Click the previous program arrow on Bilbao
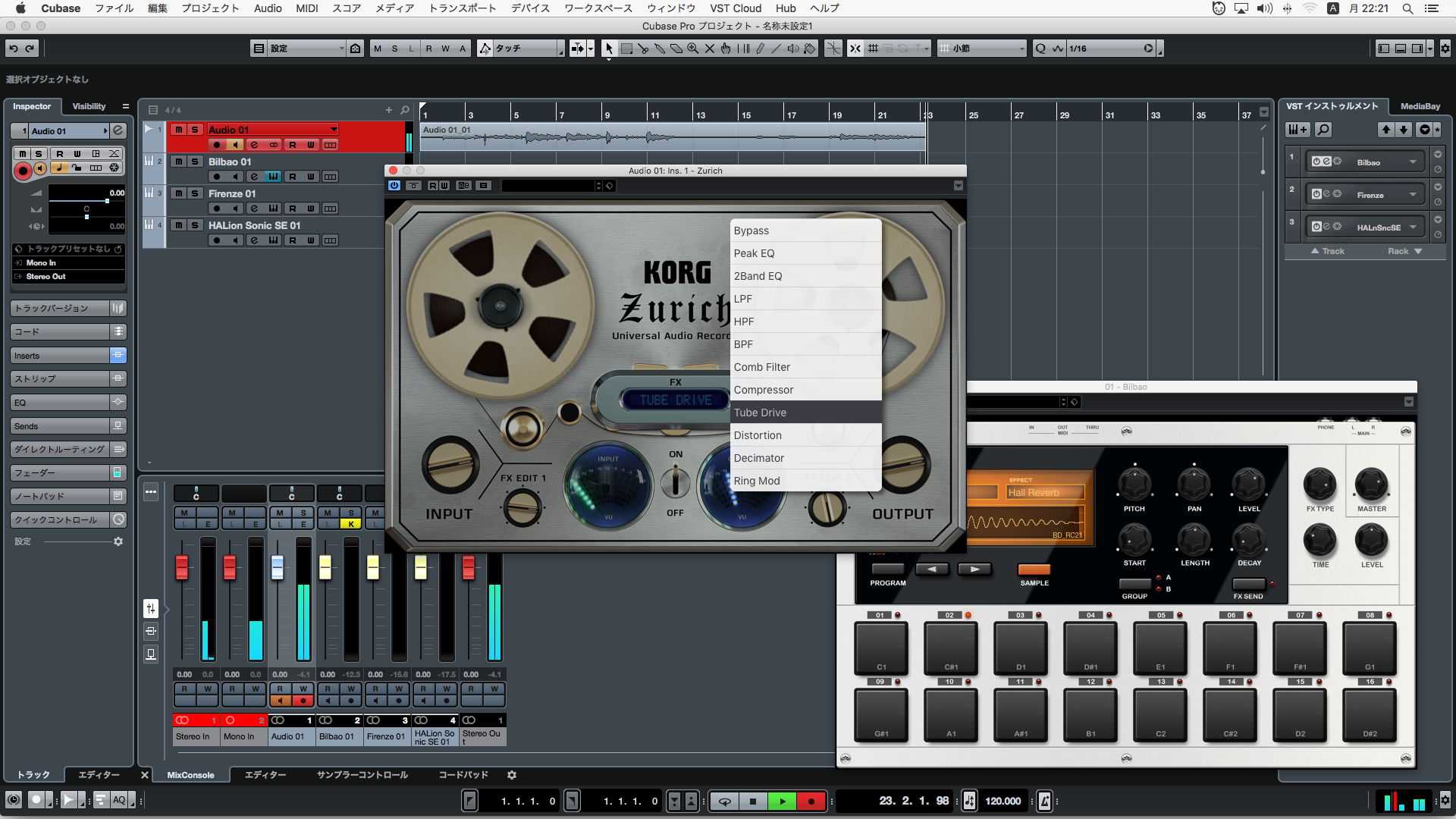1456x819 pixels. pos(932,569)
